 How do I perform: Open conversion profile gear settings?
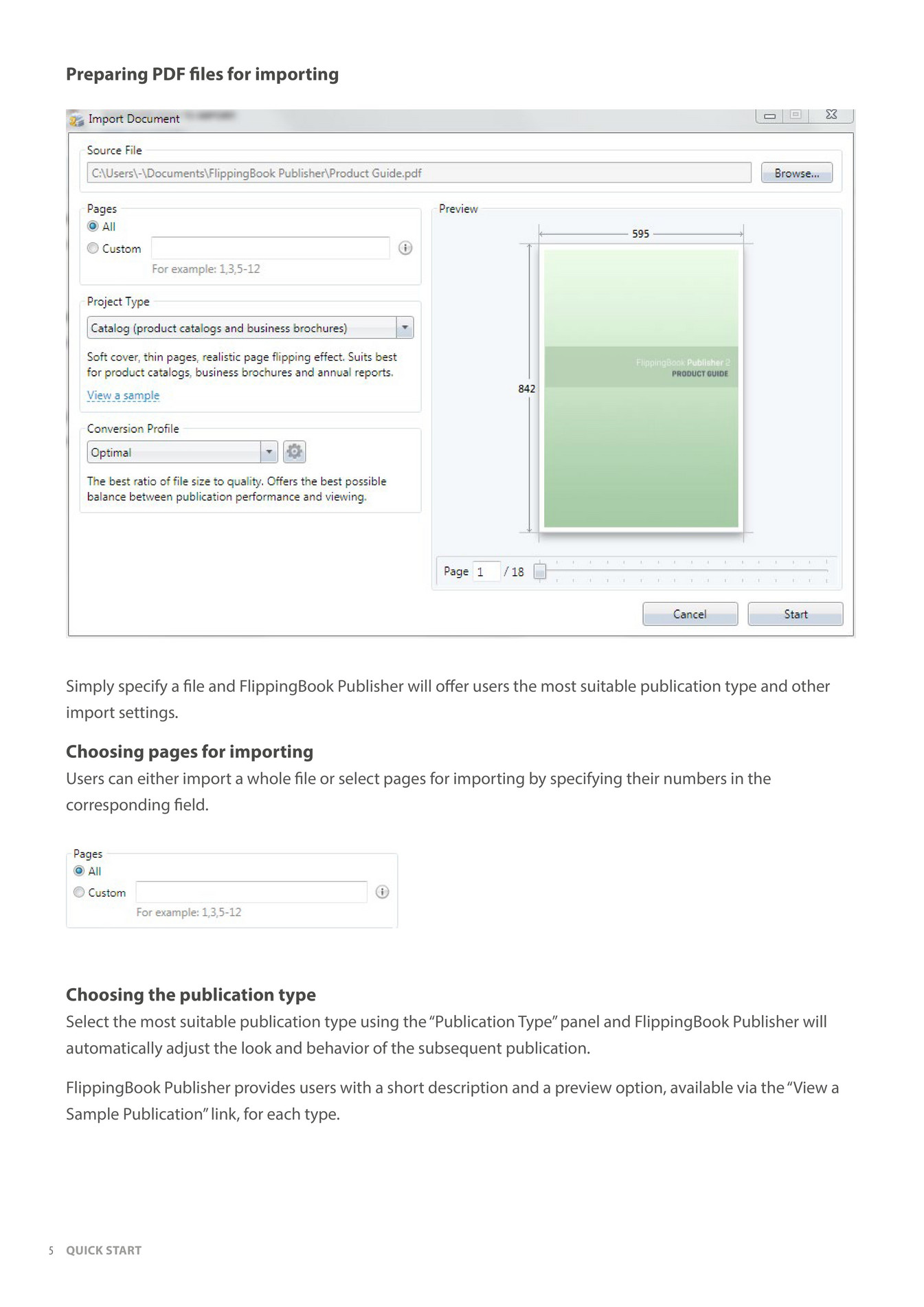[294, 451]
